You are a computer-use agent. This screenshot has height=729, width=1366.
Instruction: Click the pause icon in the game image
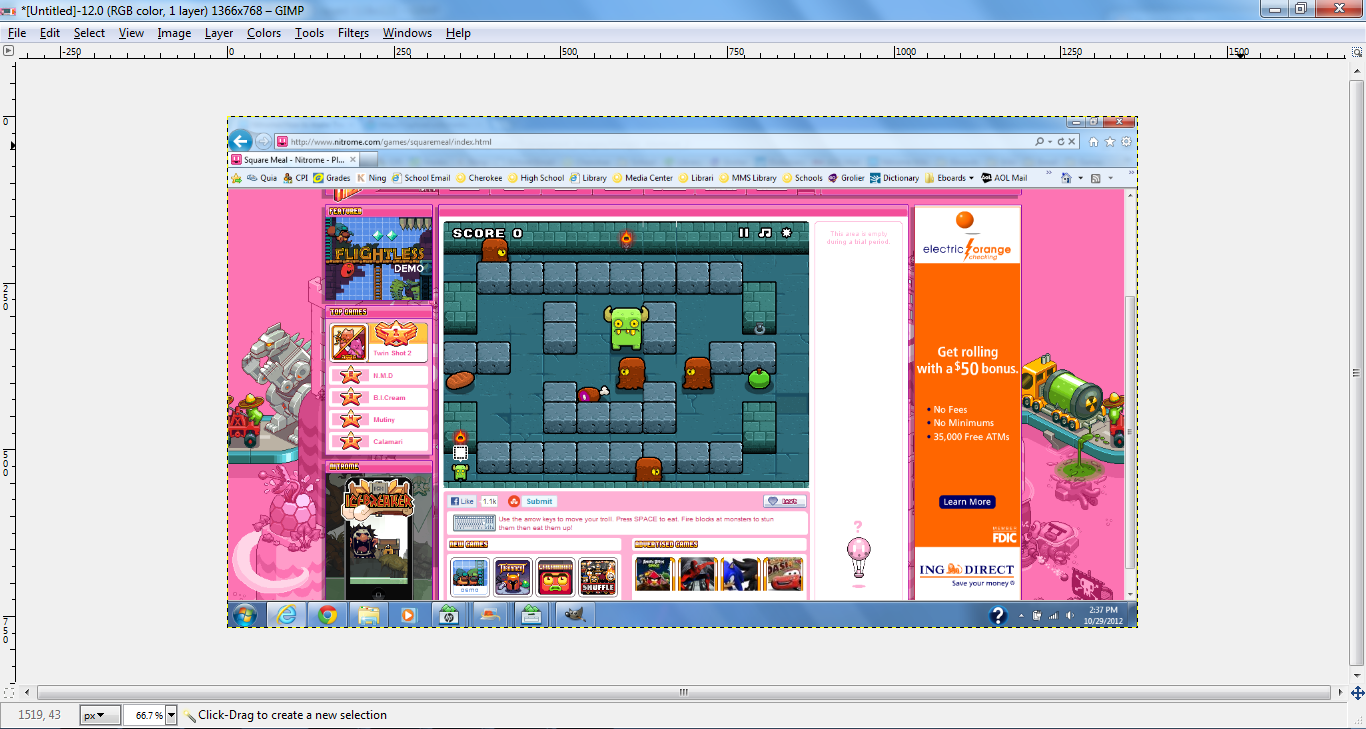pos(743,233)
